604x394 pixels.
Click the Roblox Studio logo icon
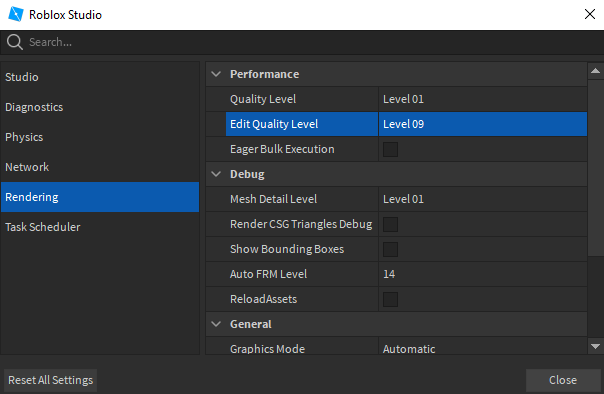point(16,14)
